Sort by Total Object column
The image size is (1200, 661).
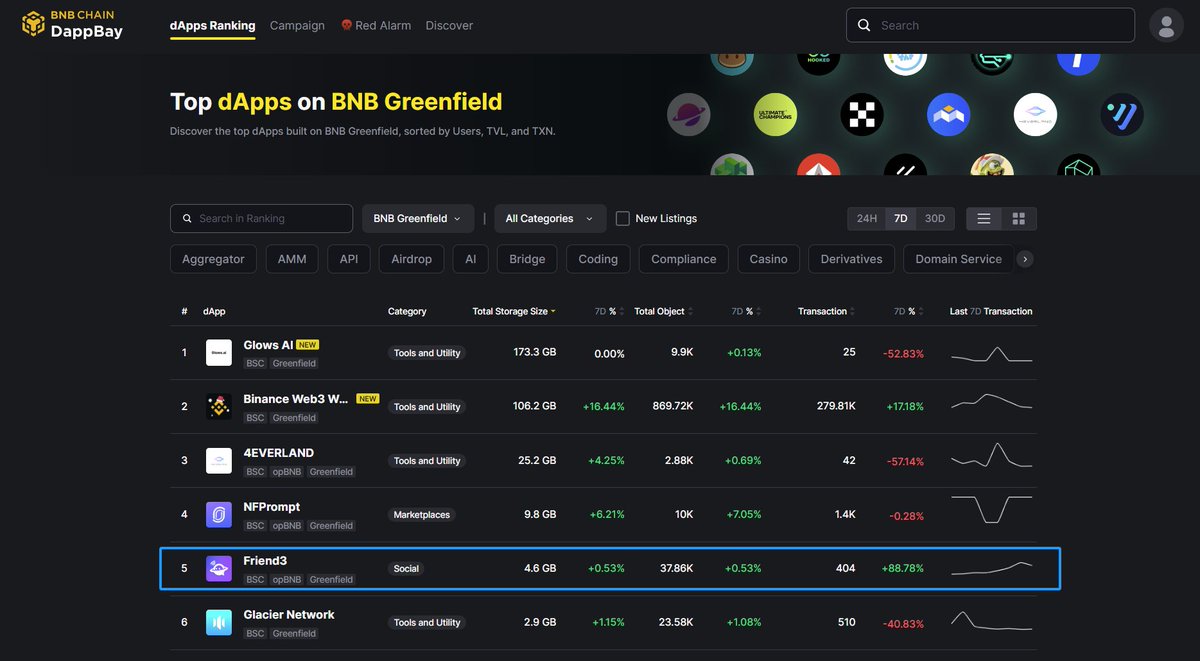coord(663,311)
